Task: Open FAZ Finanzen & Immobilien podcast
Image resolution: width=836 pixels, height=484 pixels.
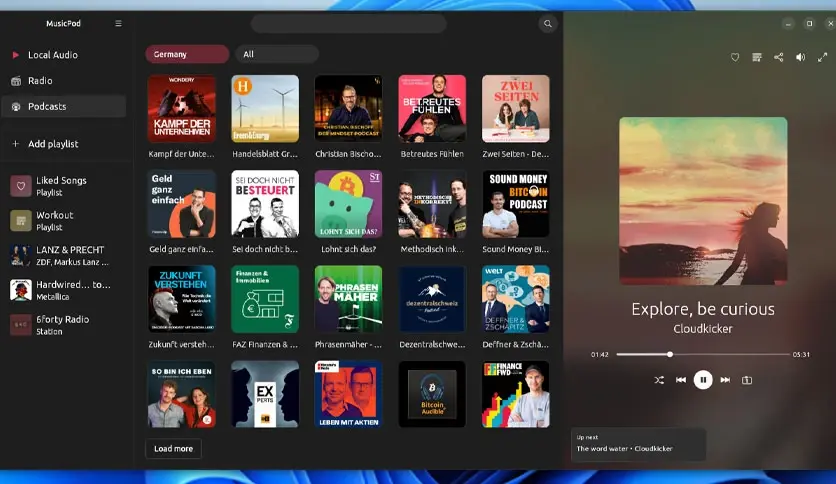Action: coord(265,299)
